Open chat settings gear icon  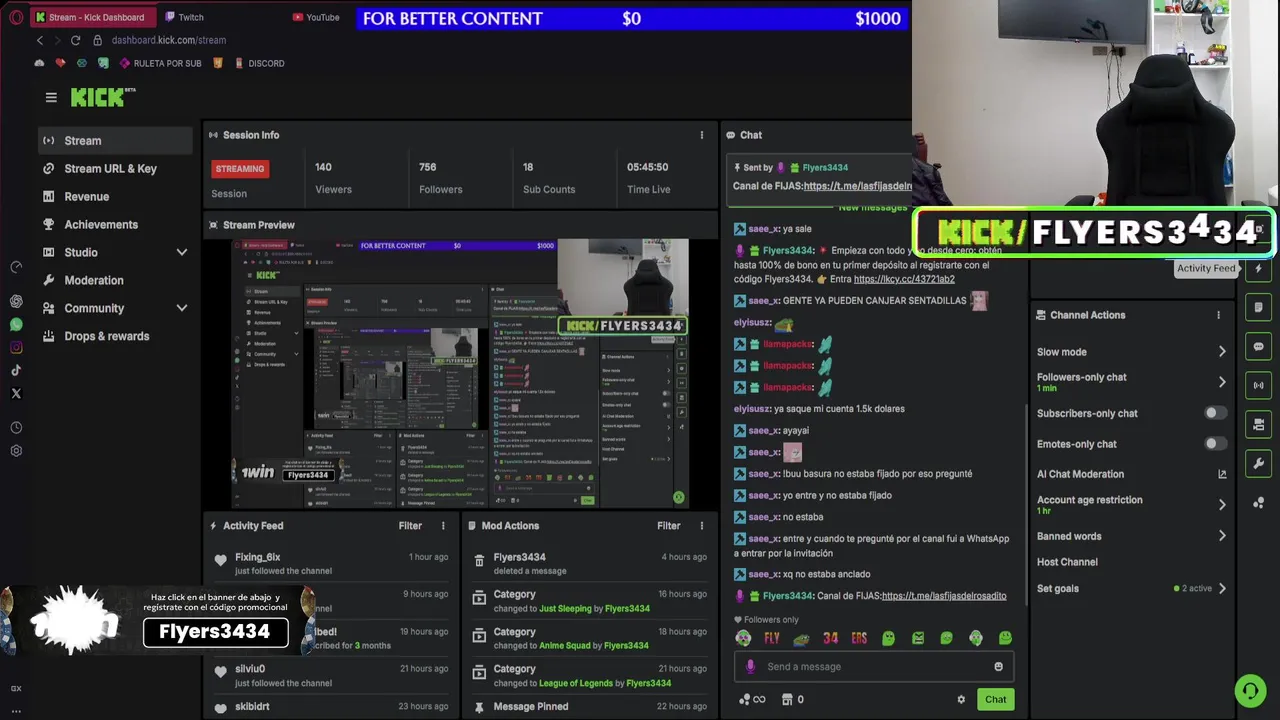point(961,699)
